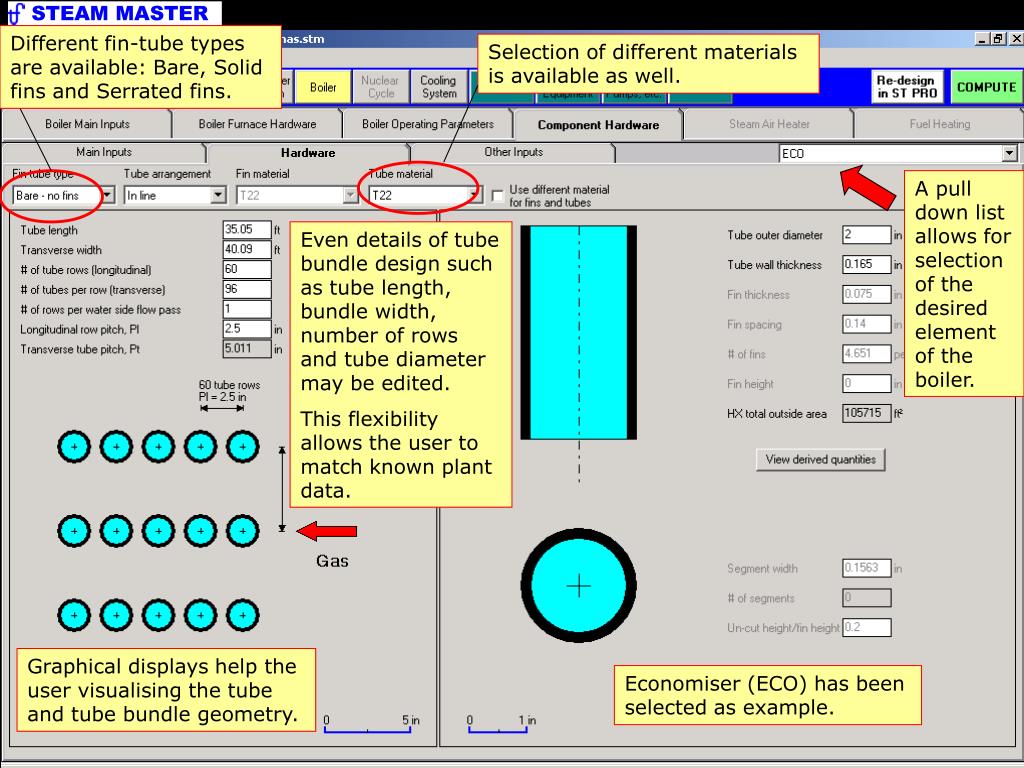Select the Segment width field
The width and height of the screenshot is (1024, 768).
pyautogui.click(x=867, y=568)
